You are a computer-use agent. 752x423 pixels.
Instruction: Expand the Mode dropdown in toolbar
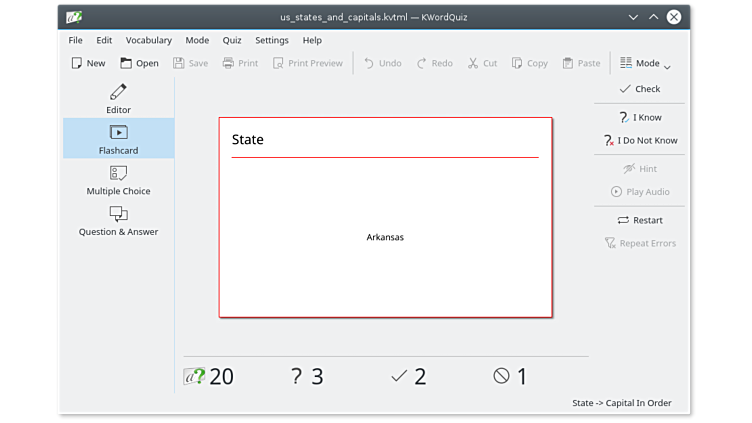click(640, 63)
